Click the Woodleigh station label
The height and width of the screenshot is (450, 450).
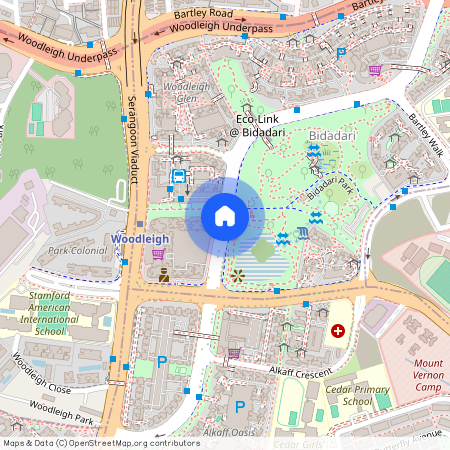pos(140,239)
